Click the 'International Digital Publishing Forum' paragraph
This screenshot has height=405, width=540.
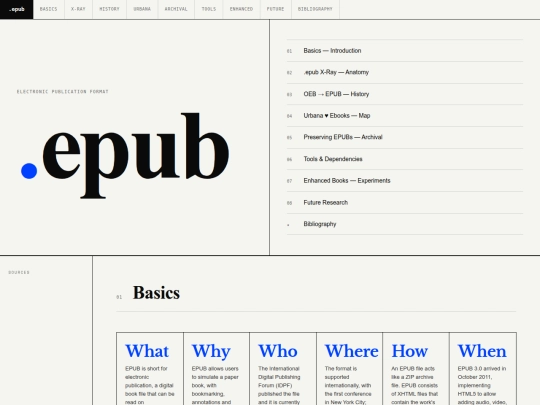coord(279,385)
